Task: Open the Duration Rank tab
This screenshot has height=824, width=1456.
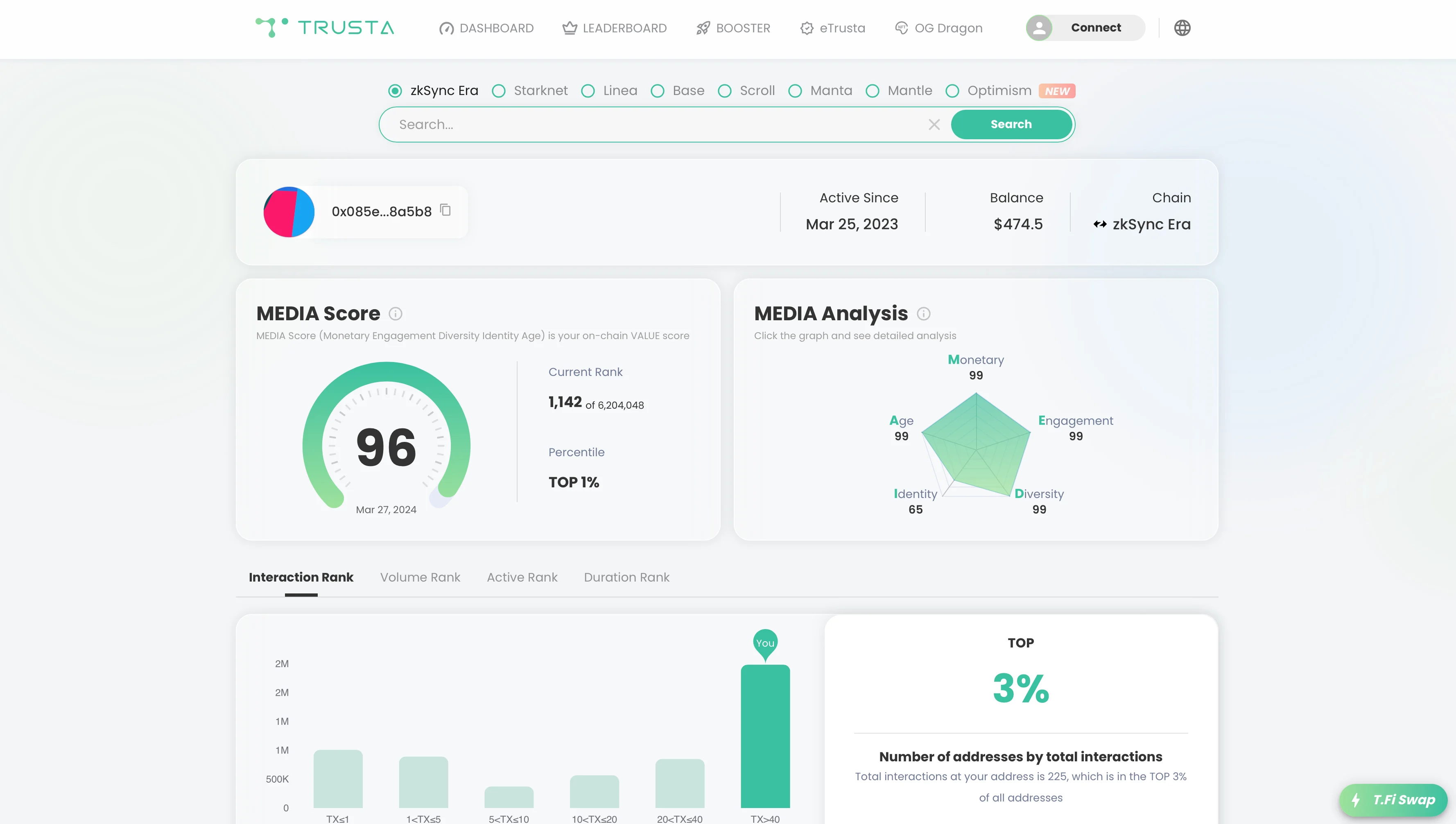Action: click(626, 577)
